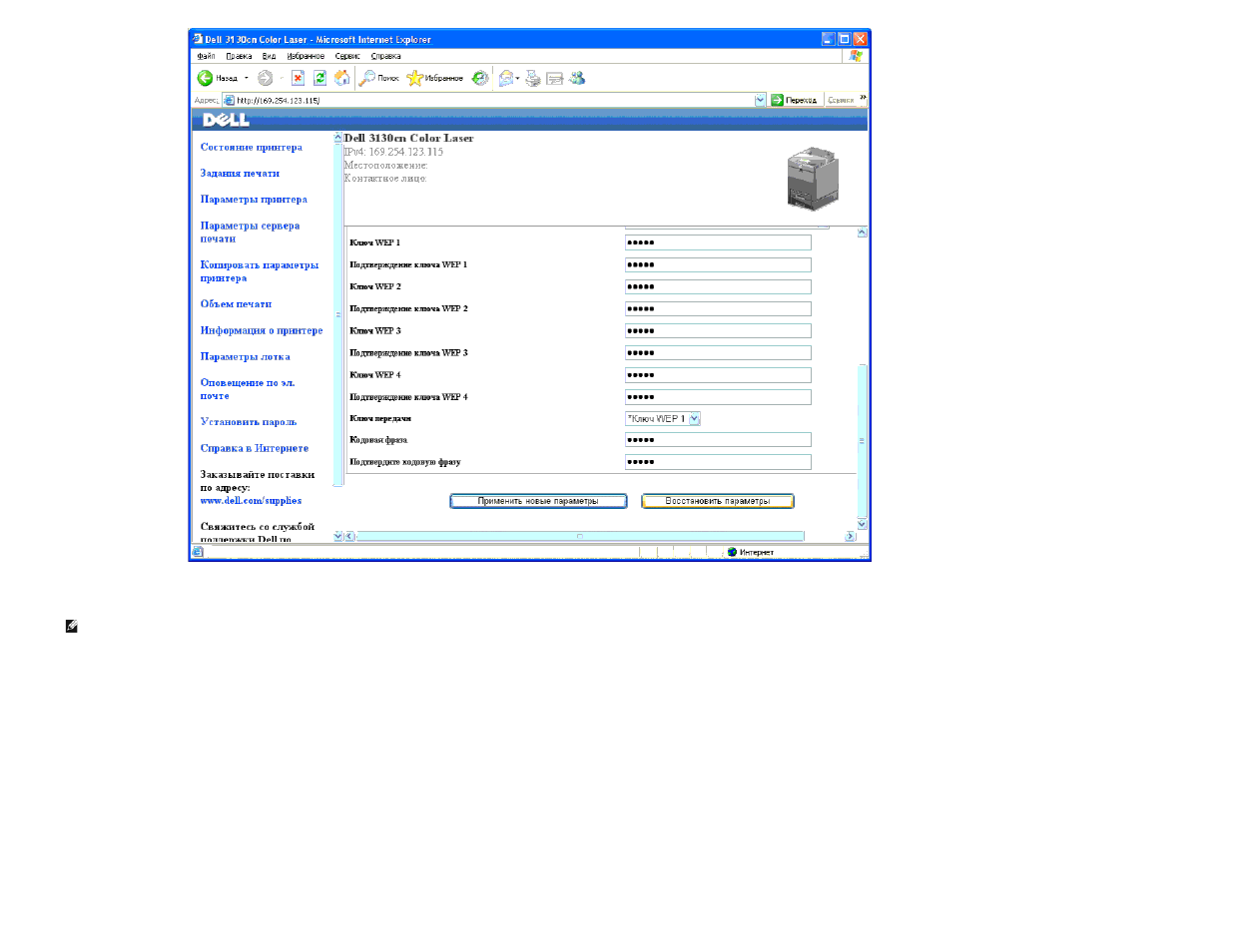Click the settings pane scroll up arrow

(x=862, y=233)
